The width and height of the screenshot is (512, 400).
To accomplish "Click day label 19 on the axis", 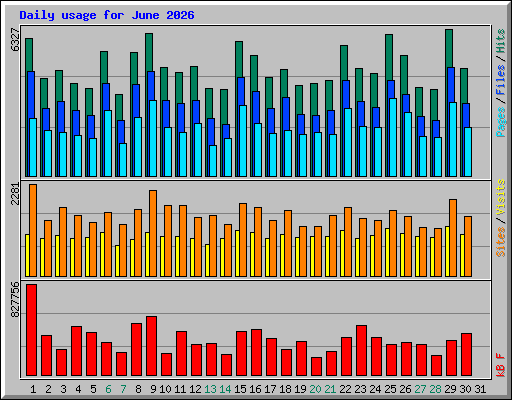I will (x=300, y=389).
